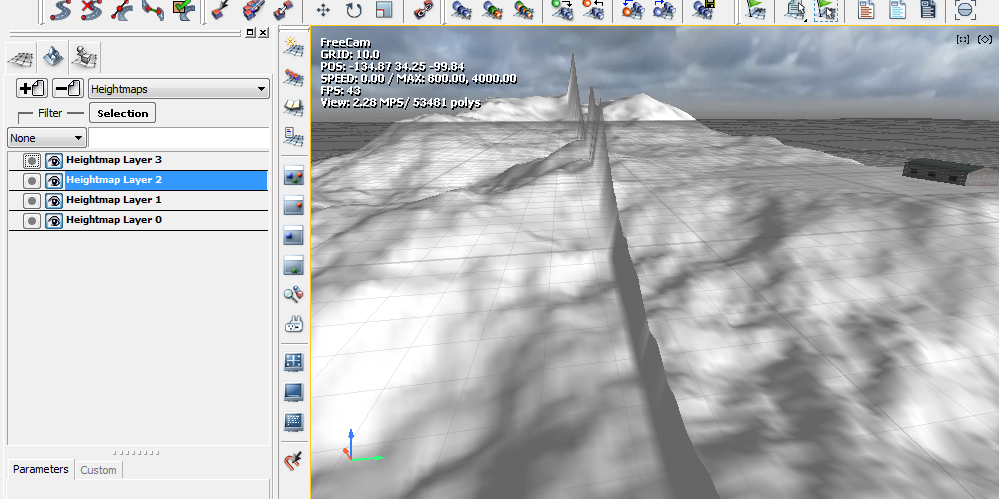
Task: Click the red-dots grid path icon
Action: click(x=293, y=76)
